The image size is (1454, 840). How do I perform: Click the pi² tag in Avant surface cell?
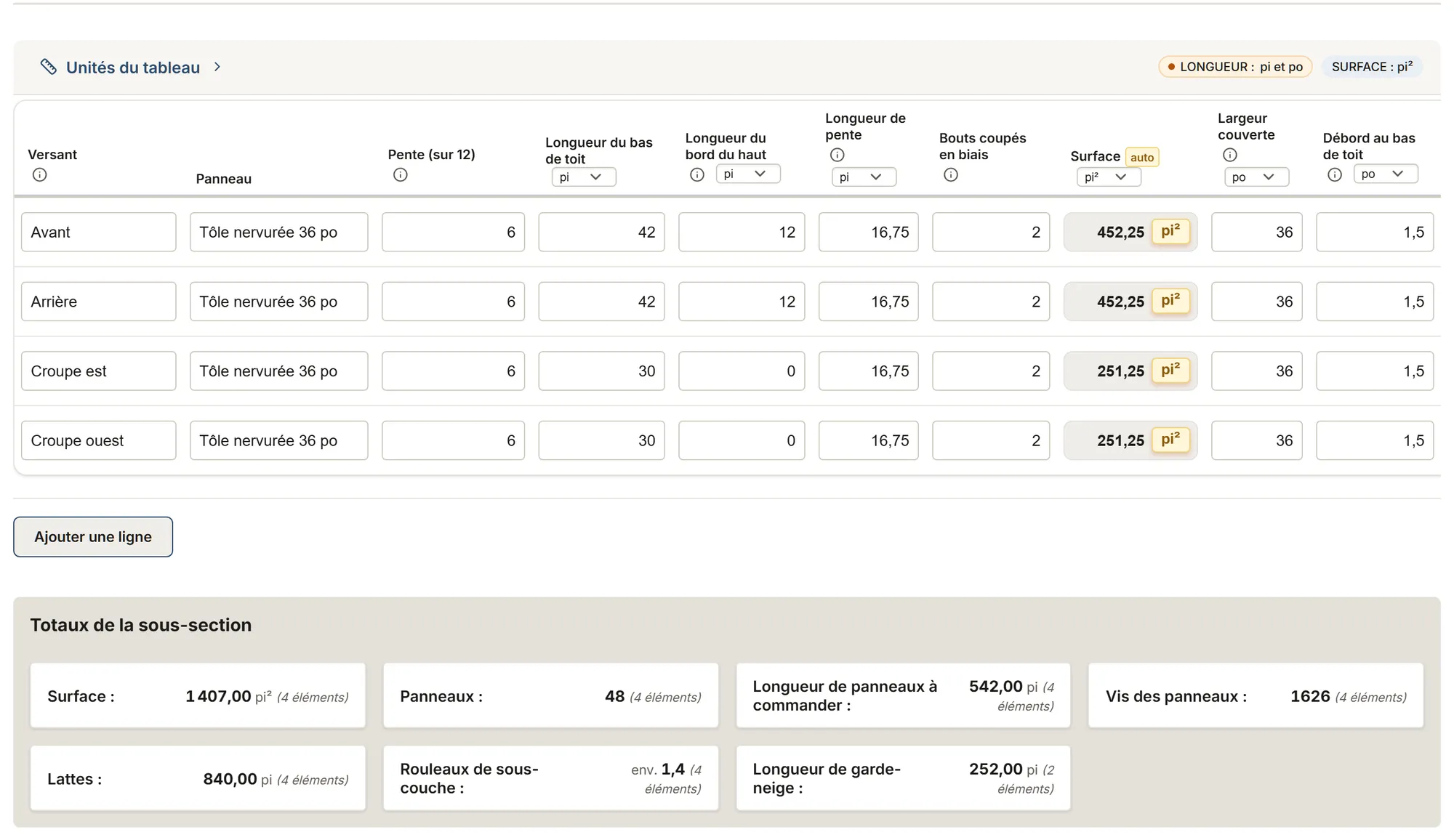click(x=1170, y=231)
